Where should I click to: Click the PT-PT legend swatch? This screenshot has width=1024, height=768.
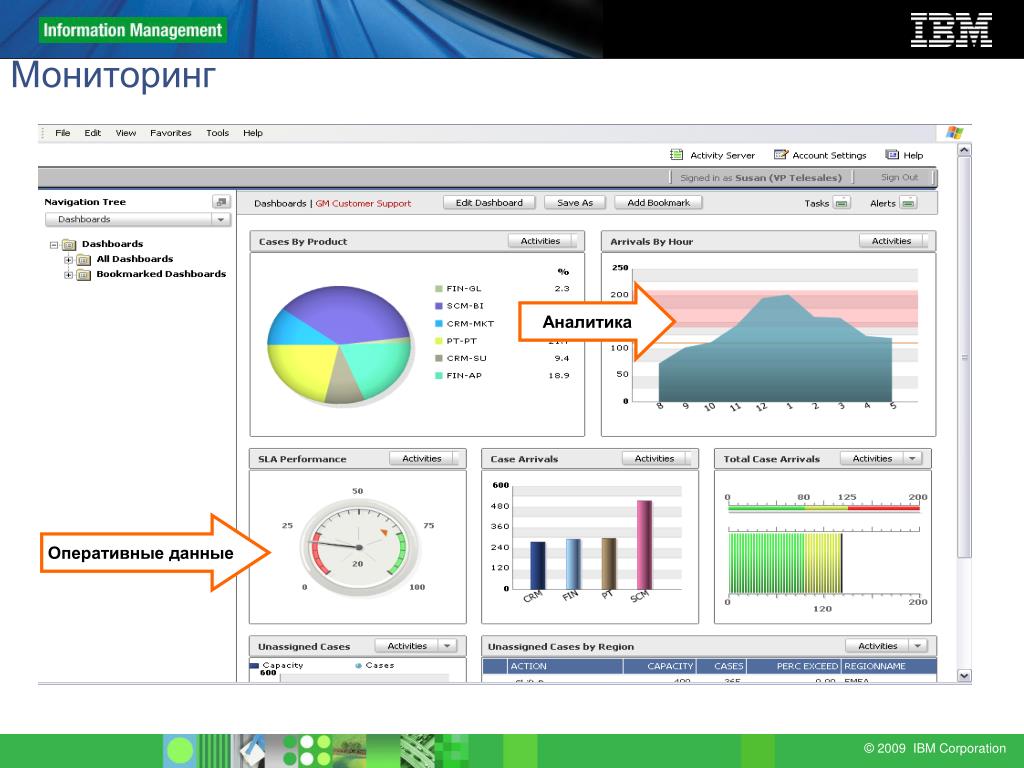point(439,341)
